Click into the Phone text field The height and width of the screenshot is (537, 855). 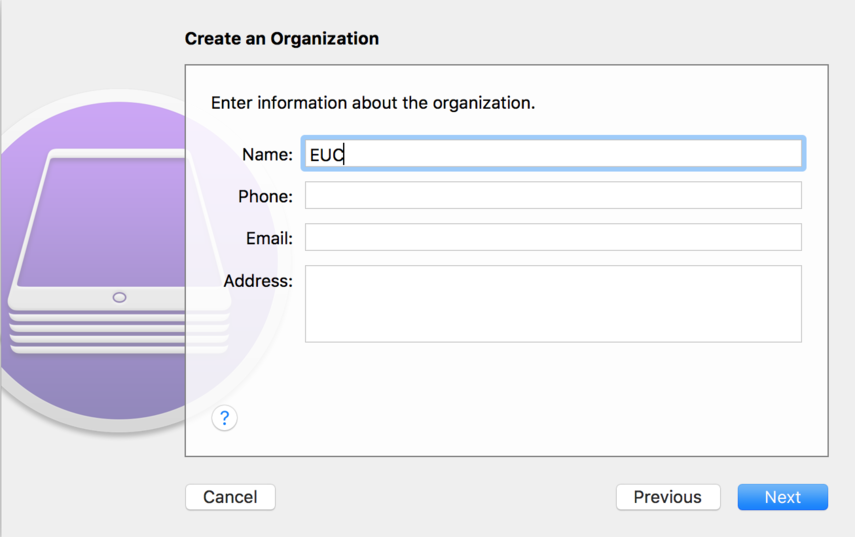pyautogui.click(x=553, y=196)
